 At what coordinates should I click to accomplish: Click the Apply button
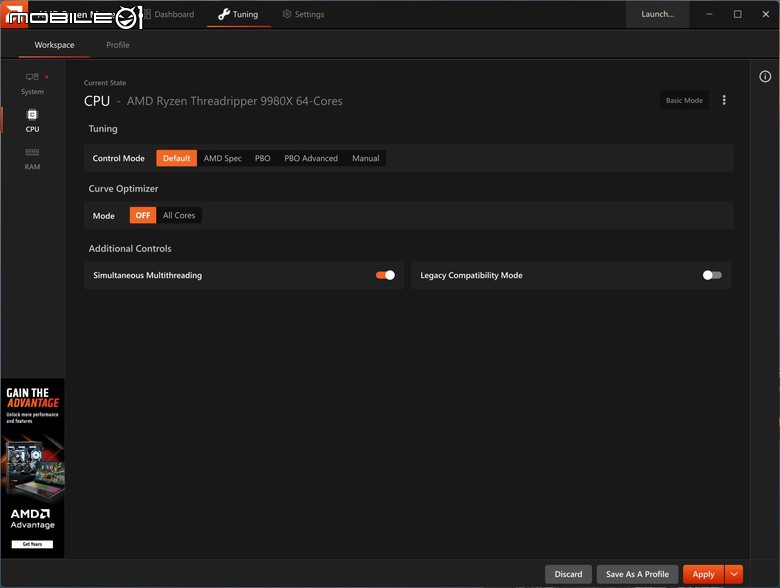(703, 574)
